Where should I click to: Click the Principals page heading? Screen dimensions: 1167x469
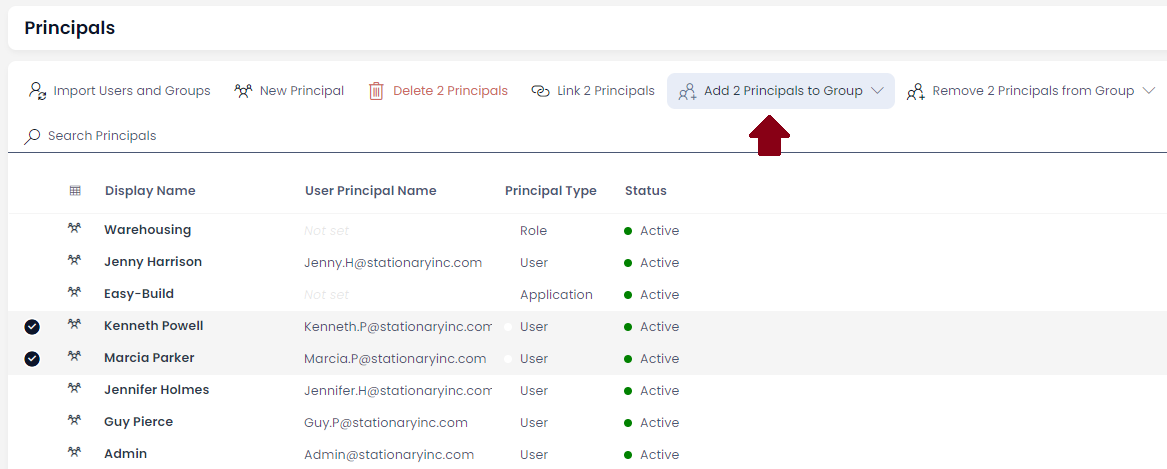[70, 28]
